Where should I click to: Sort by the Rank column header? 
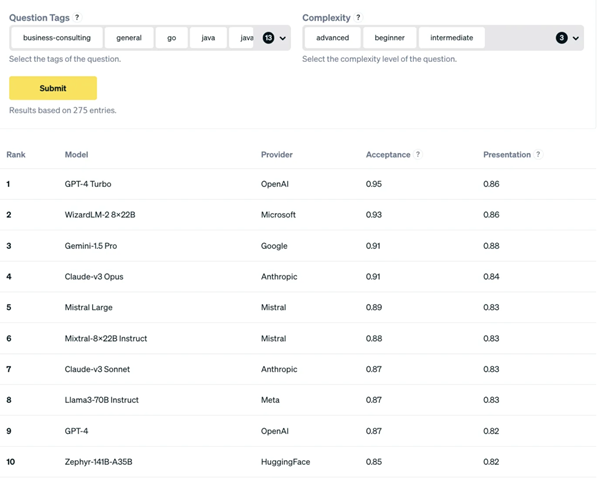point(16,155)
